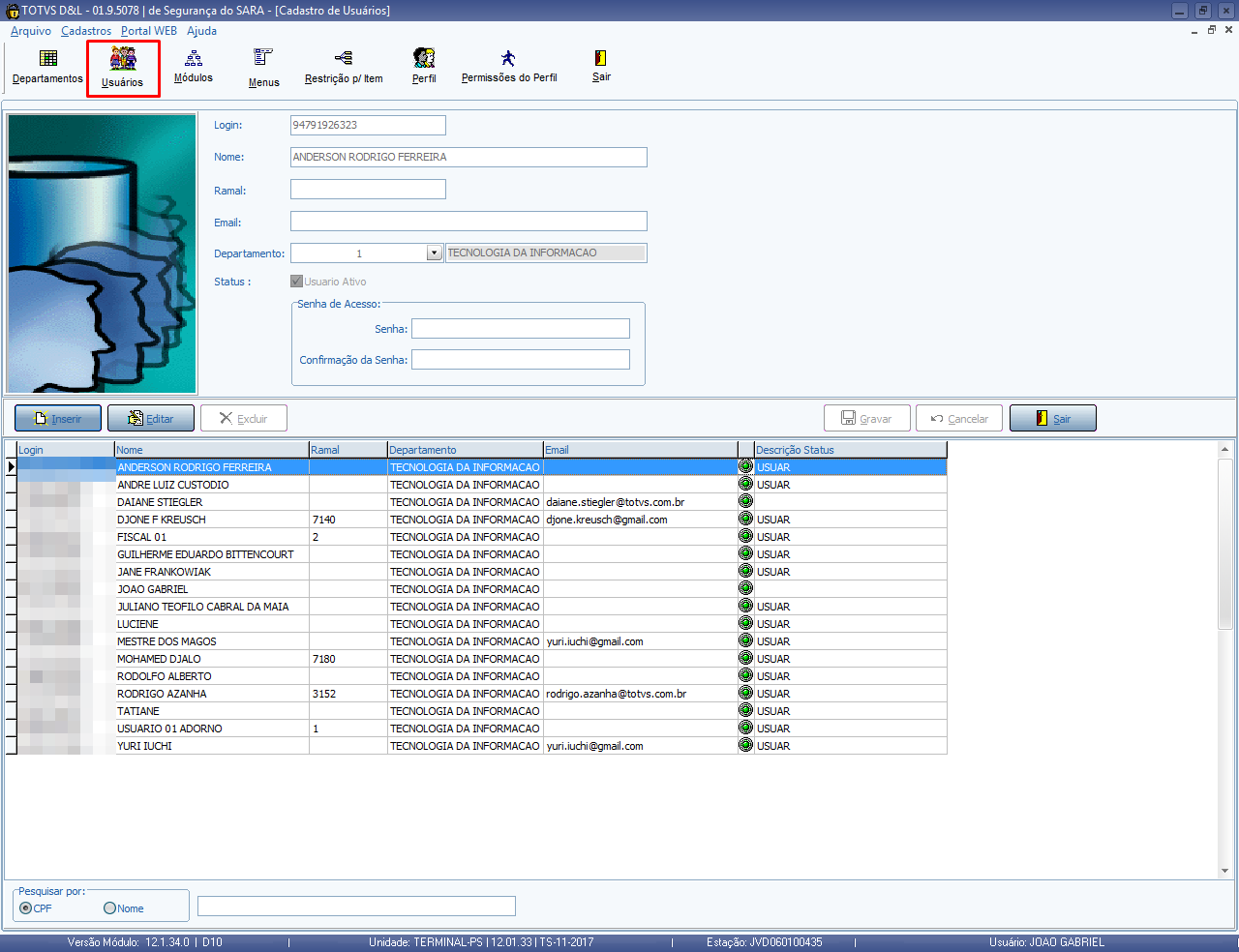Click status icon in DAIANE STIEGLER row

point(745,501)
